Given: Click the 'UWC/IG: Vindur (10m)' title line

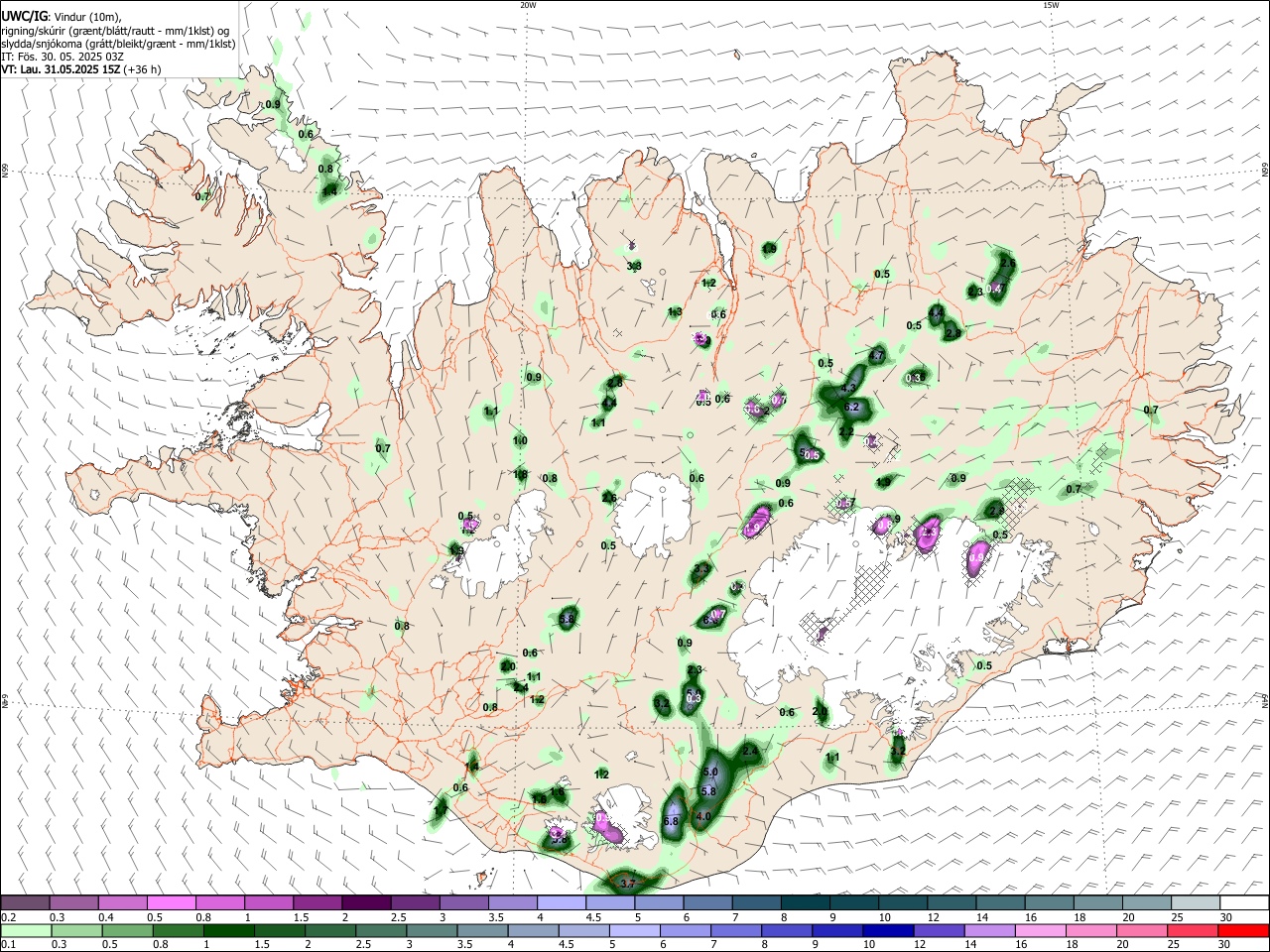Looking at the screenshot, I should [62, 17].
